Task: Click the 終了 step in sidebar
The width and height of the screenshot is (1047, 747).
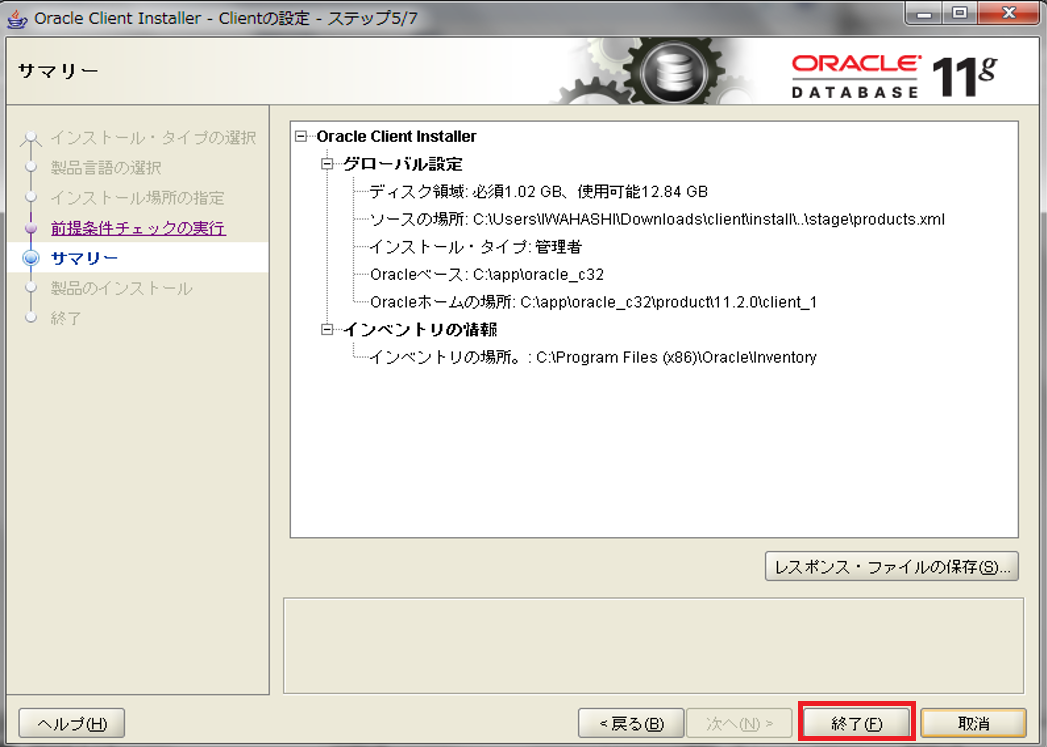Action: click(x=66, y=318)
